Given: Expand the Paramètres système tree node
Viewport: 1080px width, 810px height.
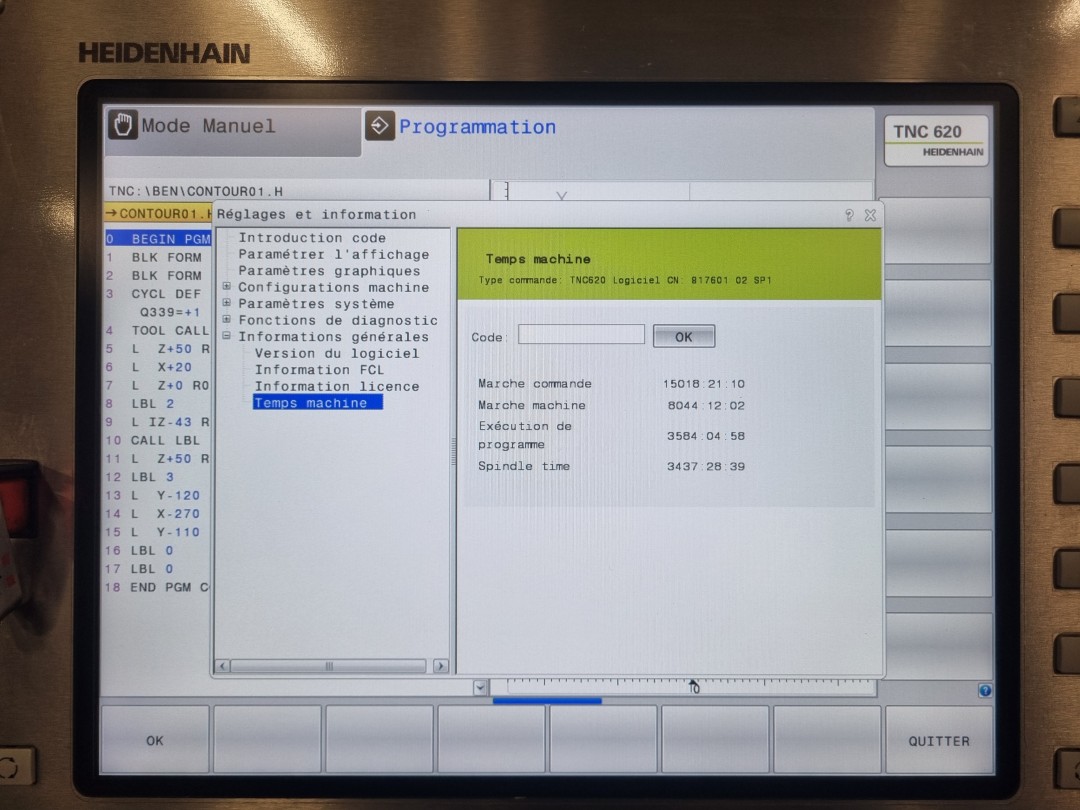Looking at the screenshot, I should [227, 303].
